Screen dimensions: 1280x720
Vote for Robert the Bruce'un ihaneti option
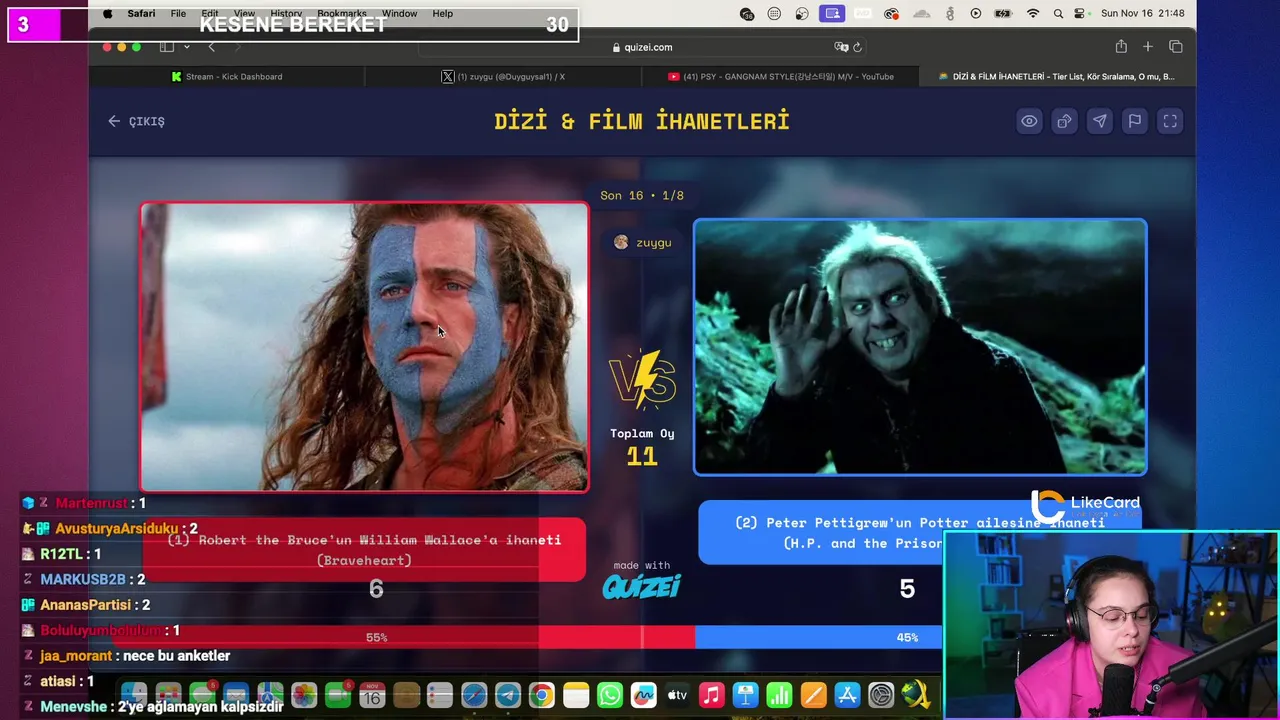(x=364, y=549)
